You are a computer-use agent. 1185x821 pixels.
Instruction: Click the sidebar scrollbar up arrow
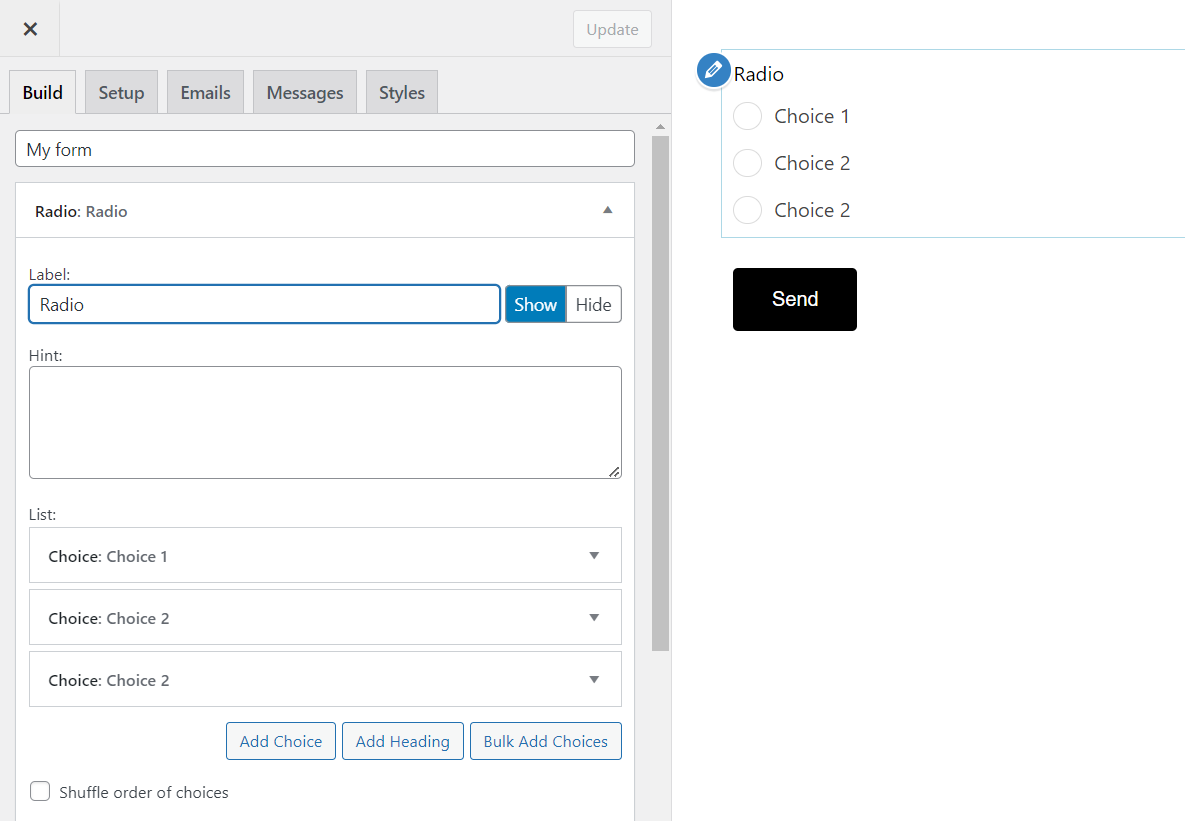tap(660, 127)
